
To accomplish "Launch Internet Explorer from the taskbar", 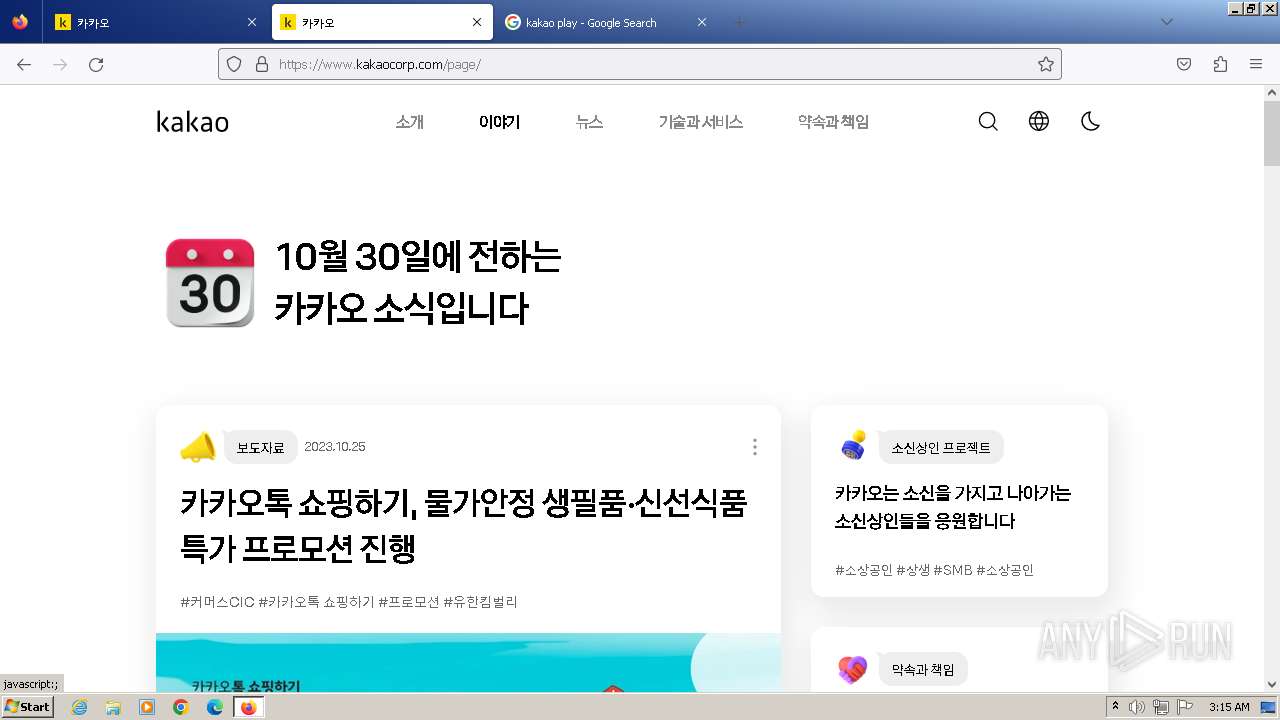I will pyautogui.click(x=79, y=707).
